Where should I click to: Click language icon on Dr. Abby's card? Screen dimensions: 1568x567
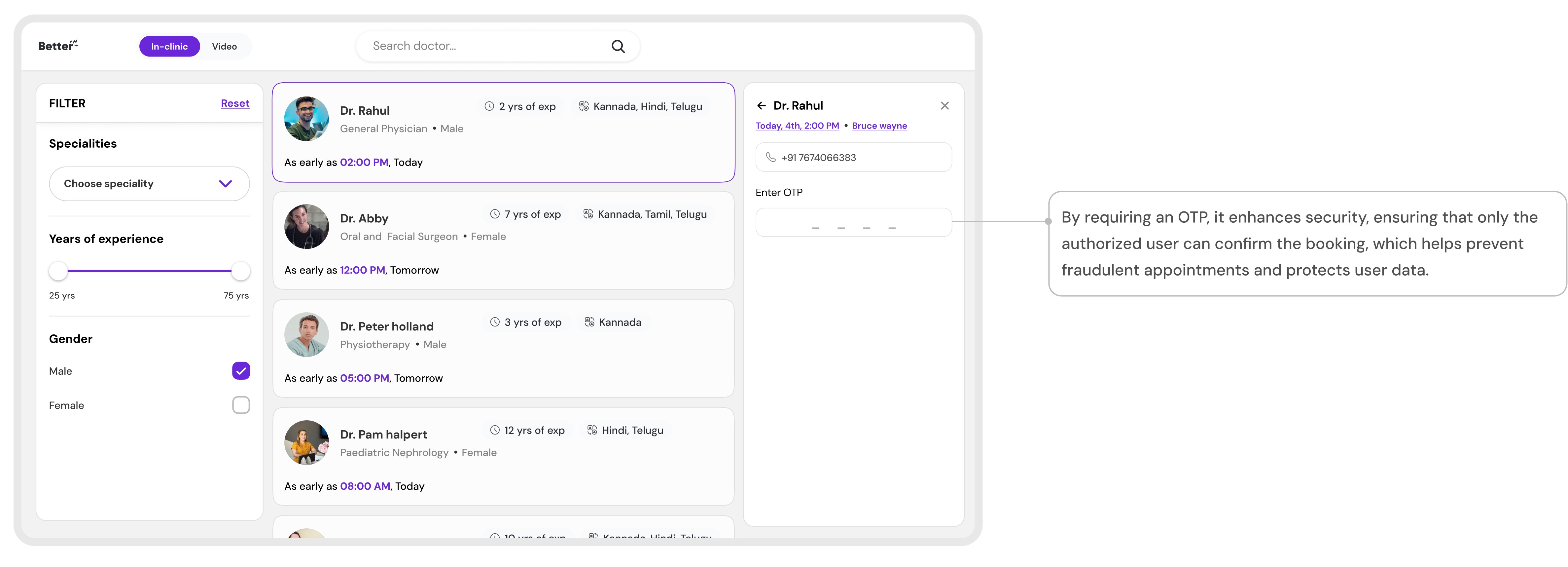[588, 214]
